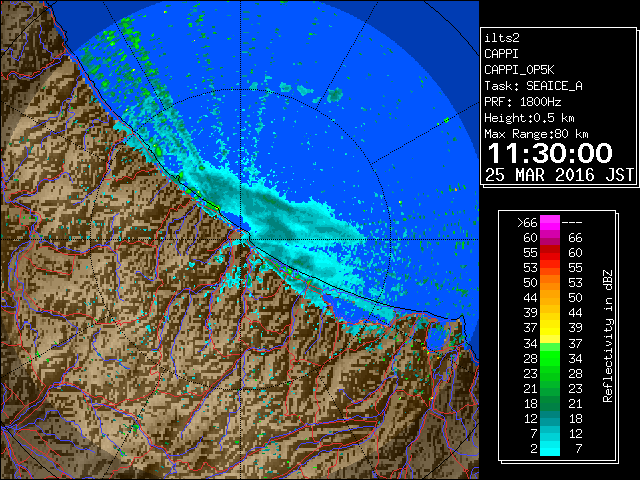Screen dimensions: 640x480
Task: Click the "CAPPI_0P5K" product name text
Action: 519,70
